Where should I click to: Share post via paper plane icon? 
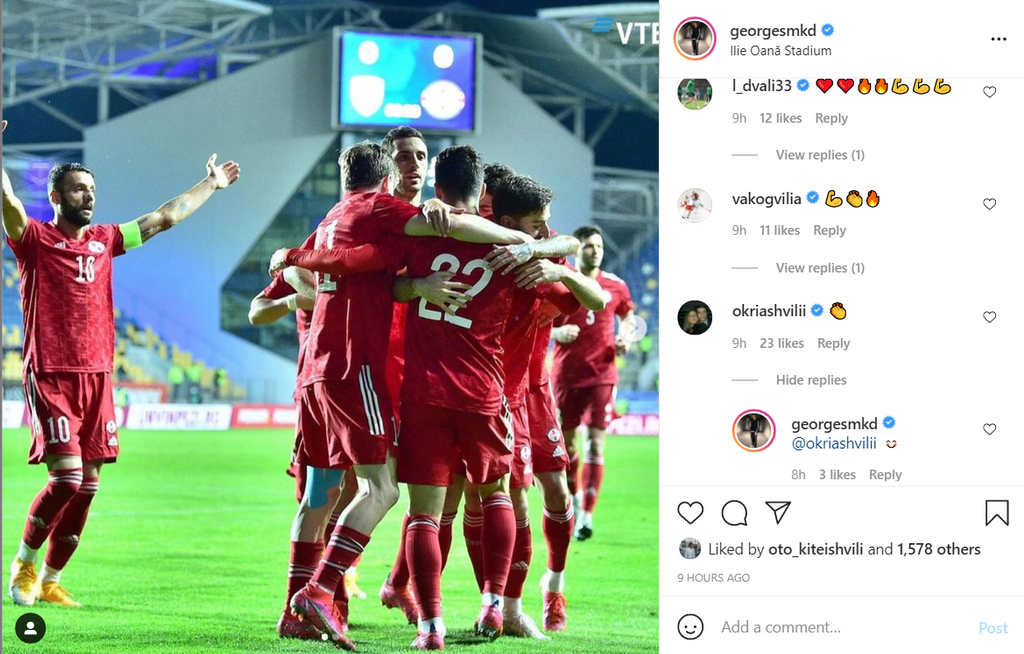tap(778, 512)
